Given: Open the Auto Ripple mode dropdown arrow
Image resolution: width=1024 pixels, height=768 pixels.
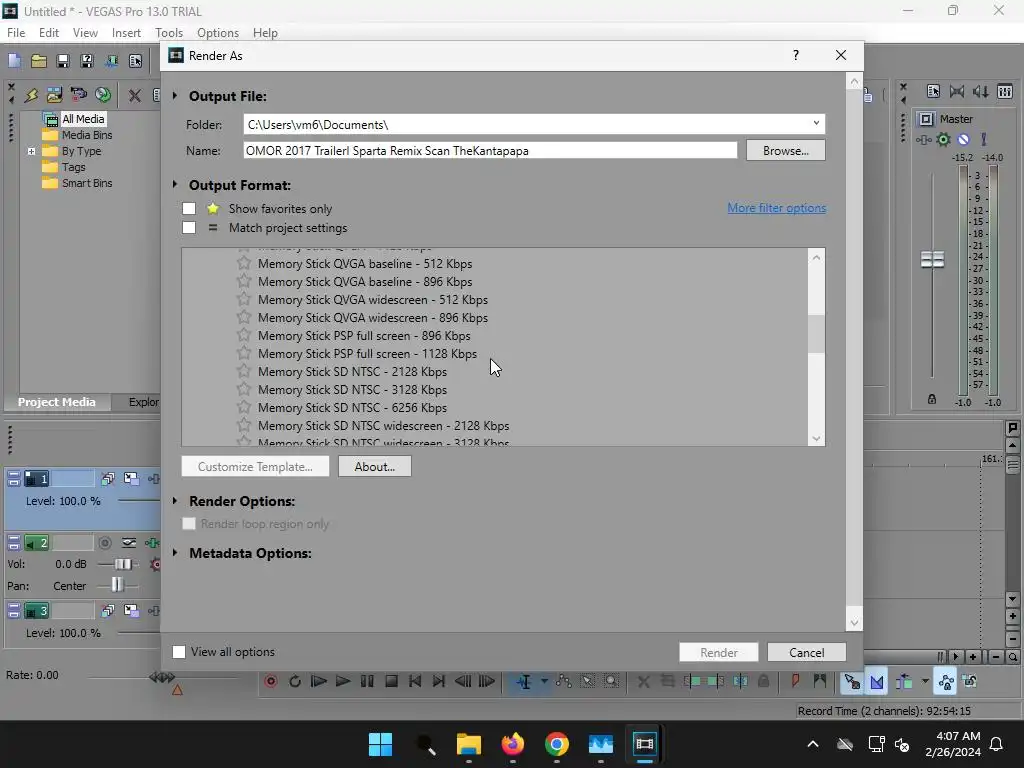Looking at the screenshot, I should (x=925, y=682).
